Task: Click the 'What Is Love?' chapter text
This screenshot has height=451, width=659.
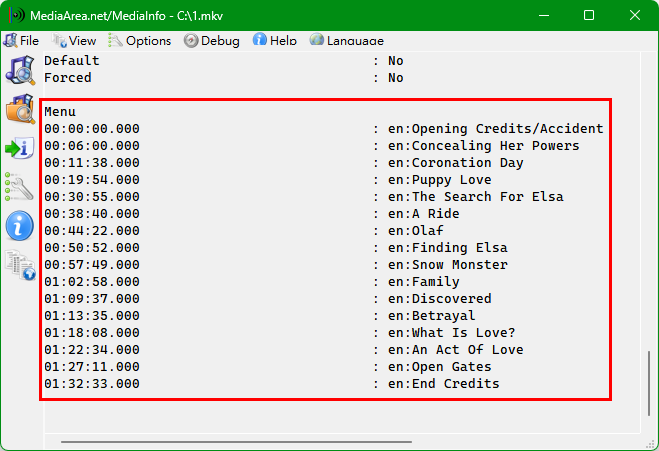Action: coord(463,333)
